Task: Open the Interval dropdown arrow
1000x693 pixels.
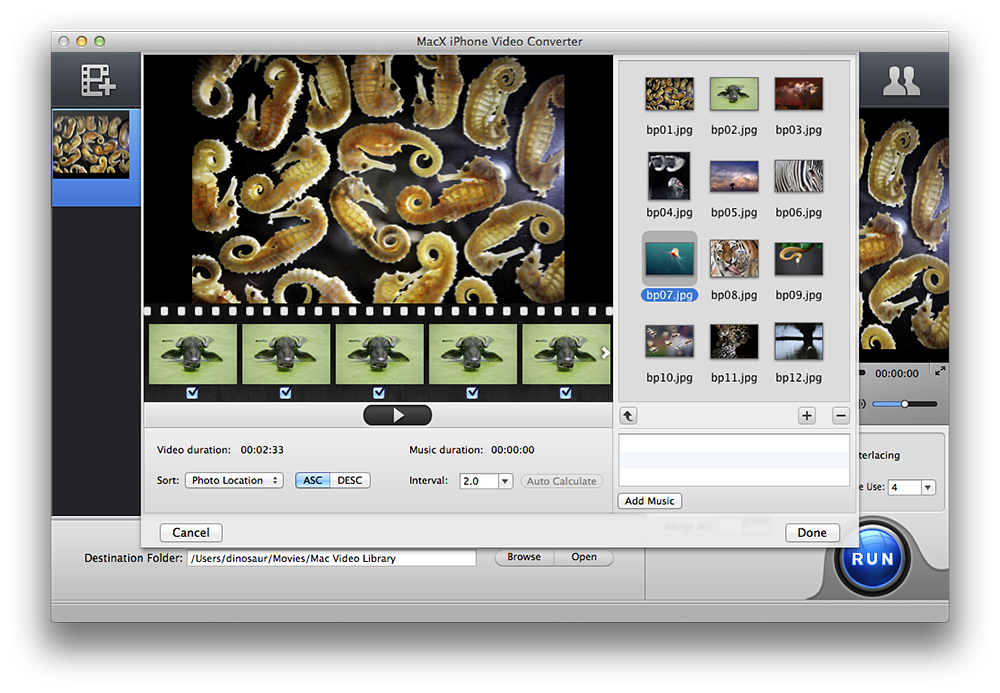Action: coord(505,481)
